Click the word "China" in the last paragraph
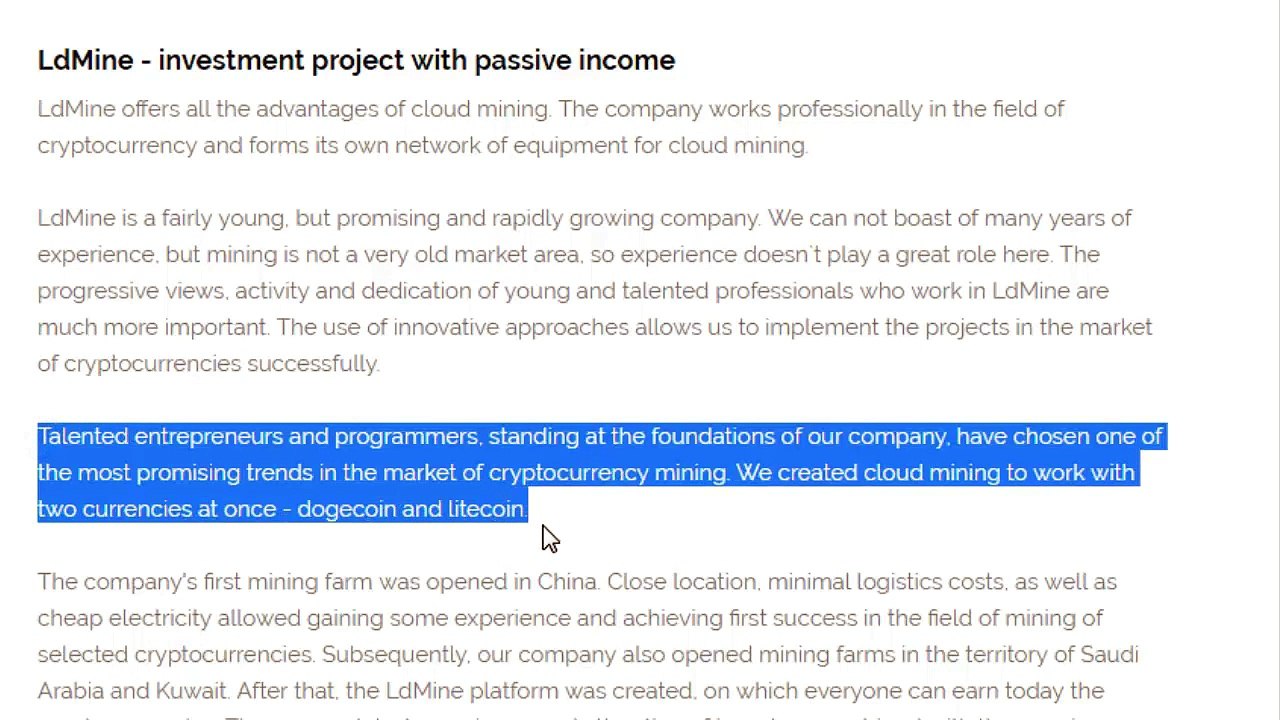 click(x=567, y=582)
